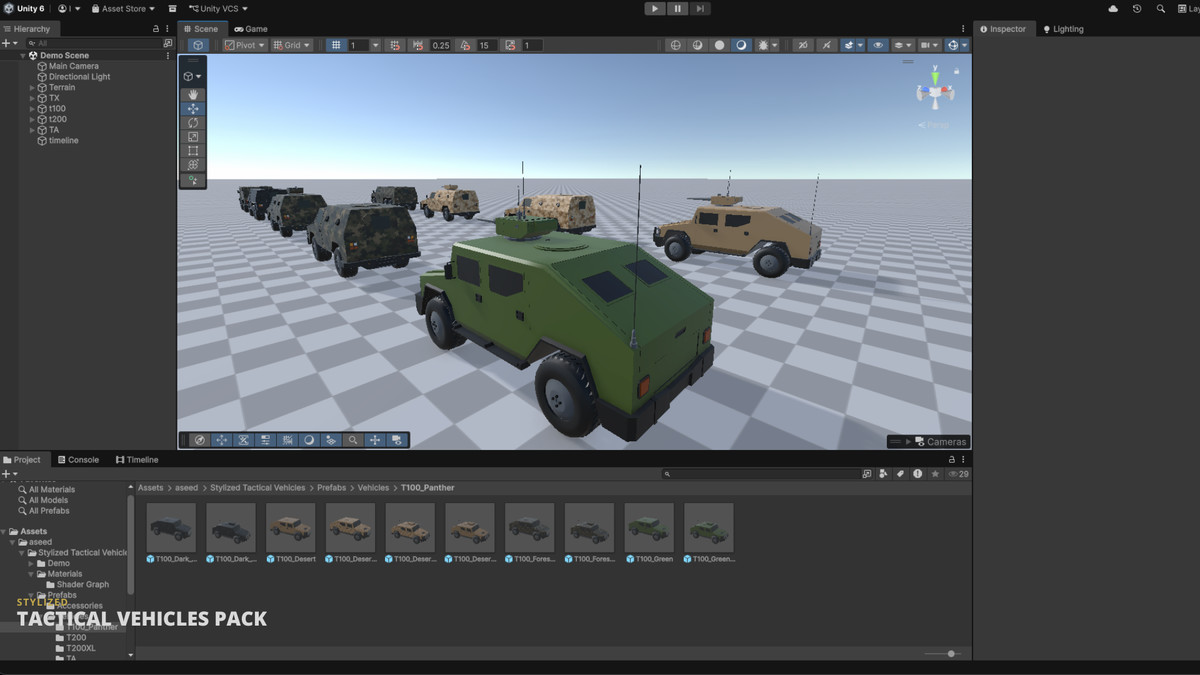
Task: Click the Prefabs breadcrumb link
Action: pyautogui.click(x=331, y=488)
